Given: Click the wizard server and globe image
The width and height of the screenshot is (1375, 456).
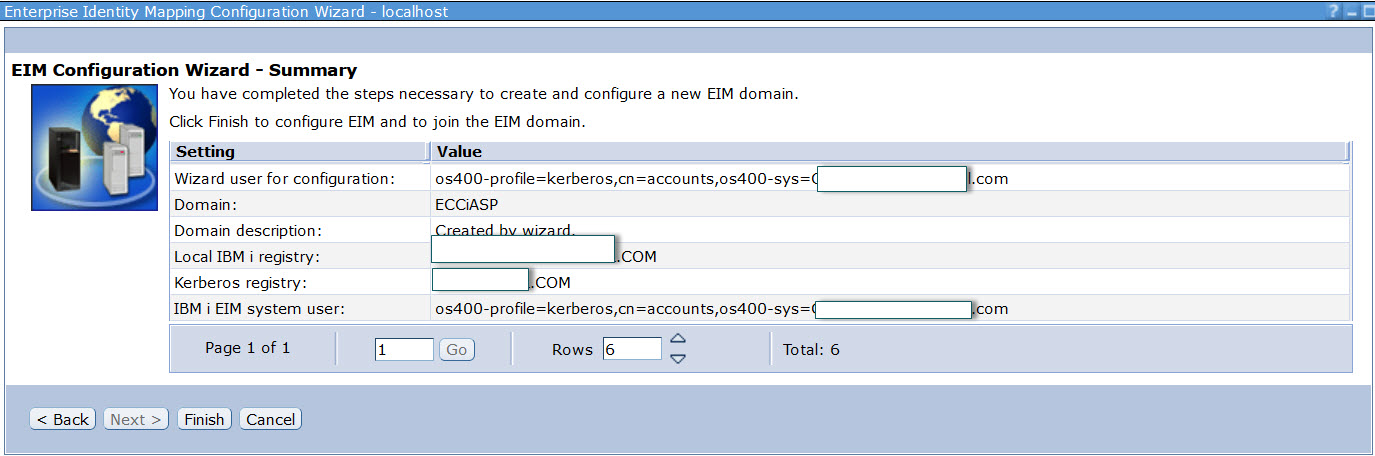Looking at the screenshot, I should coord(94,147).
